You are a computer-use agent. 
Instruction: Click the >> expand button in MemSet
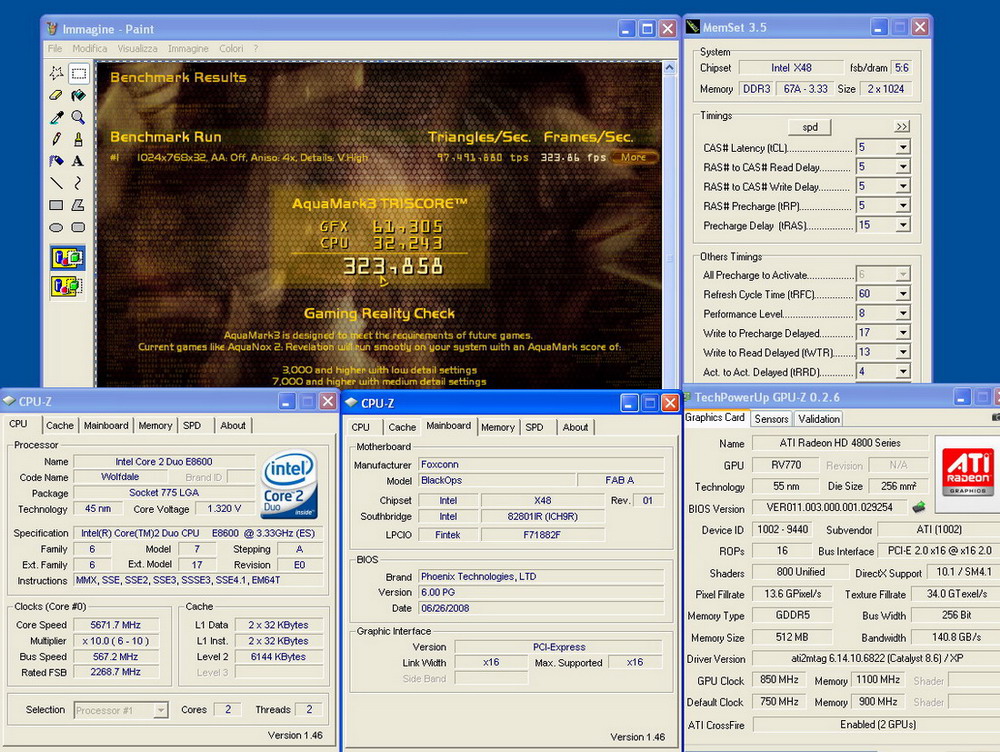click(902, 127)
